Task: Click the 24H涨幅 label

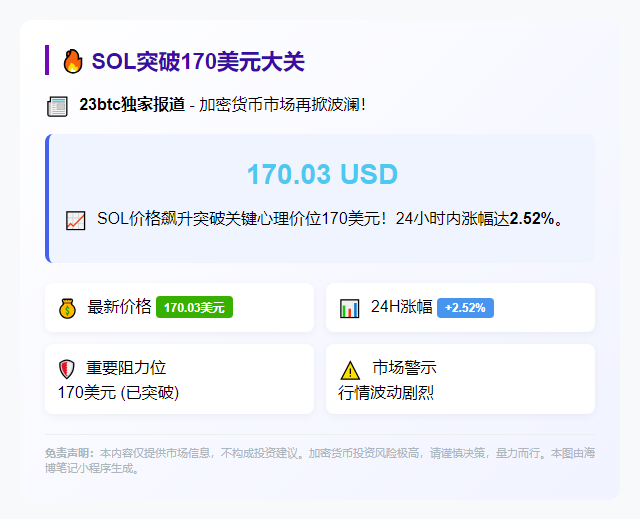Action: 401,306
